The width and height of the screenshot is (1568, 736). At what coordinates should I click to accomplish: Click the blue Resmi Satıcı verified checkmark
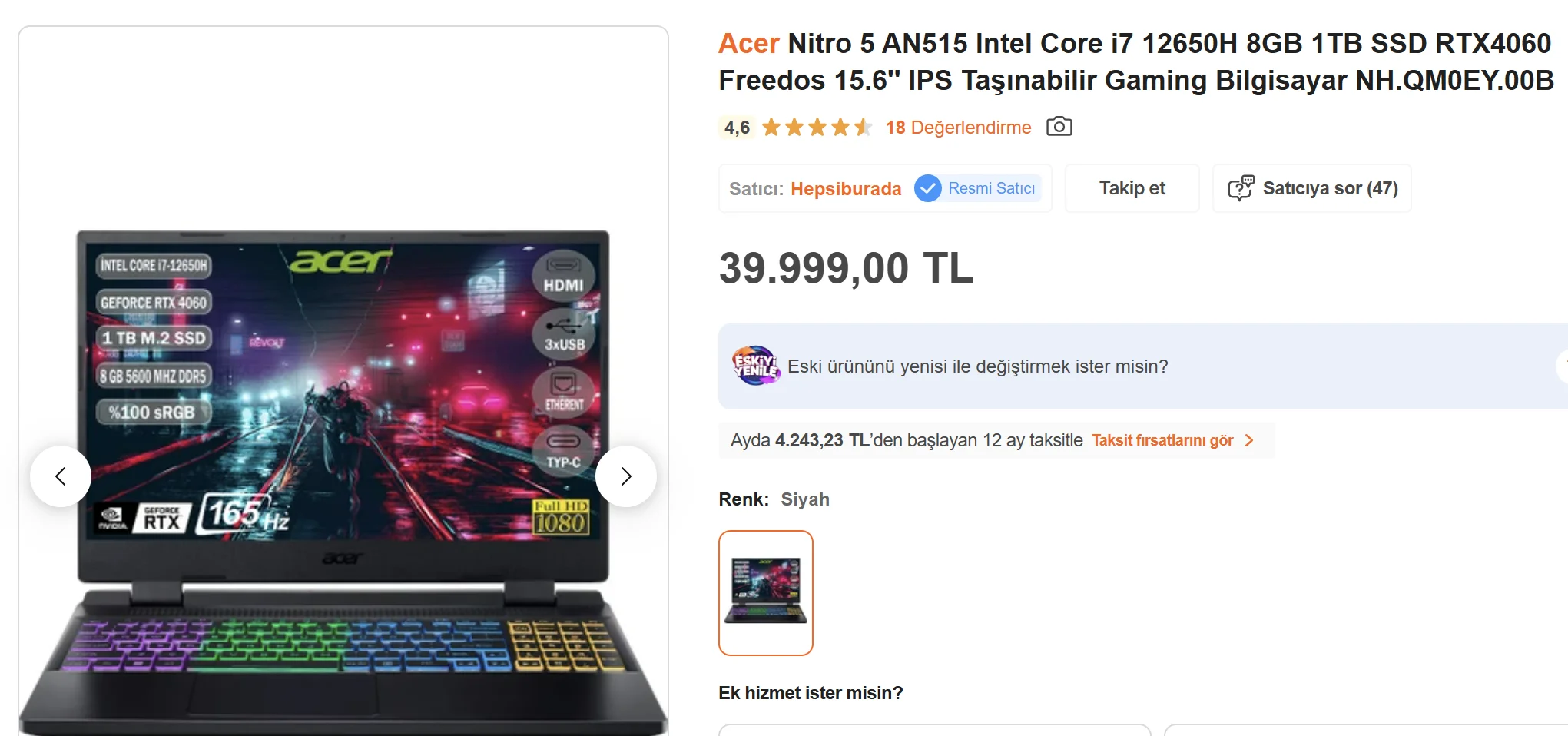click(928, 188)
